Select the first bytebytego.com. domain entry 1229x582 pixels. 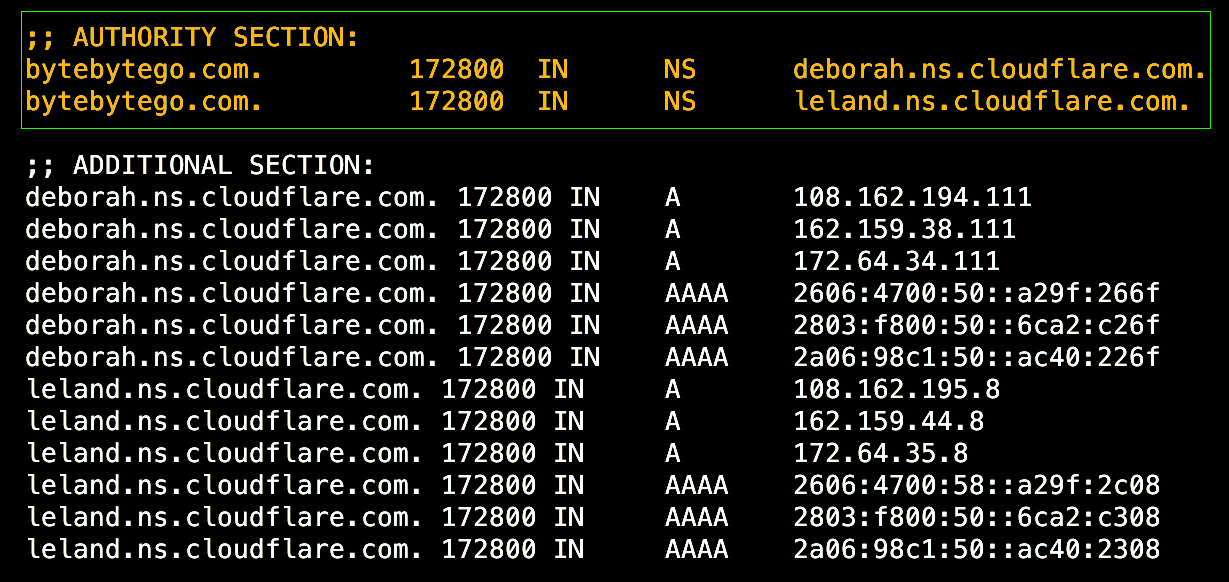144,70
